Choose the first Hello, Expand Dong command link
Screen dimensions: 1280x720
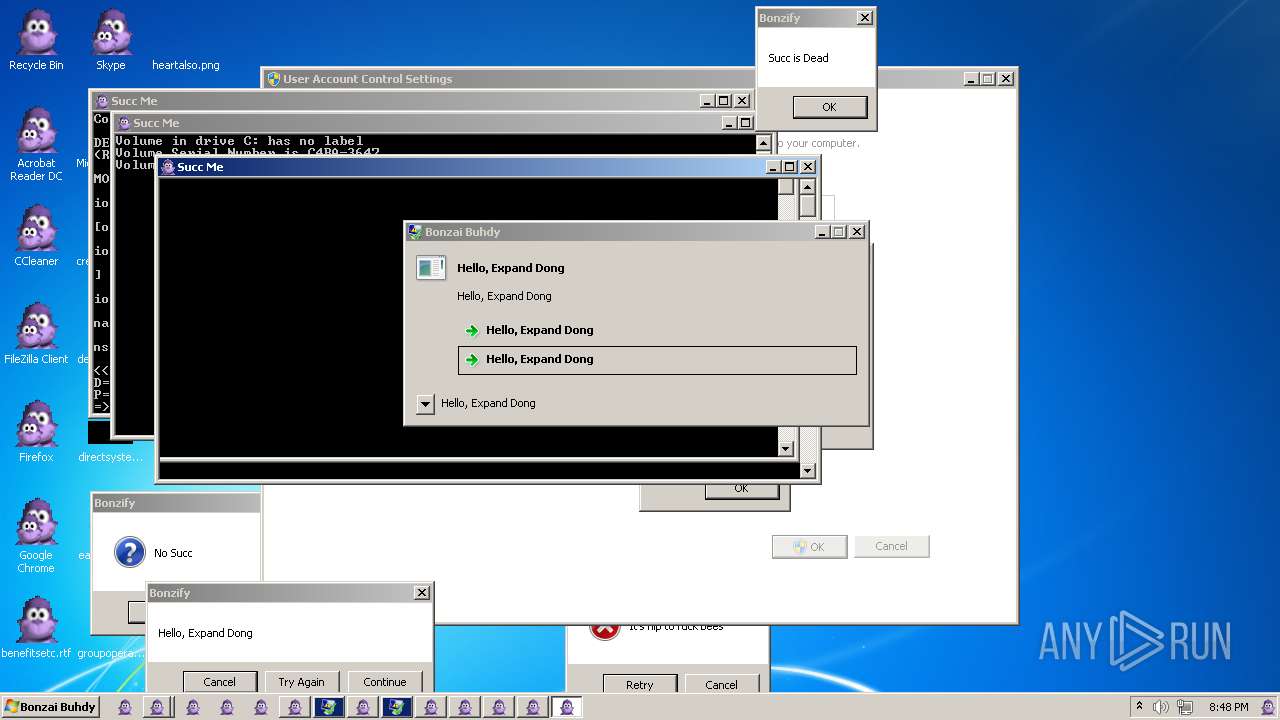(x=657, y=330)
